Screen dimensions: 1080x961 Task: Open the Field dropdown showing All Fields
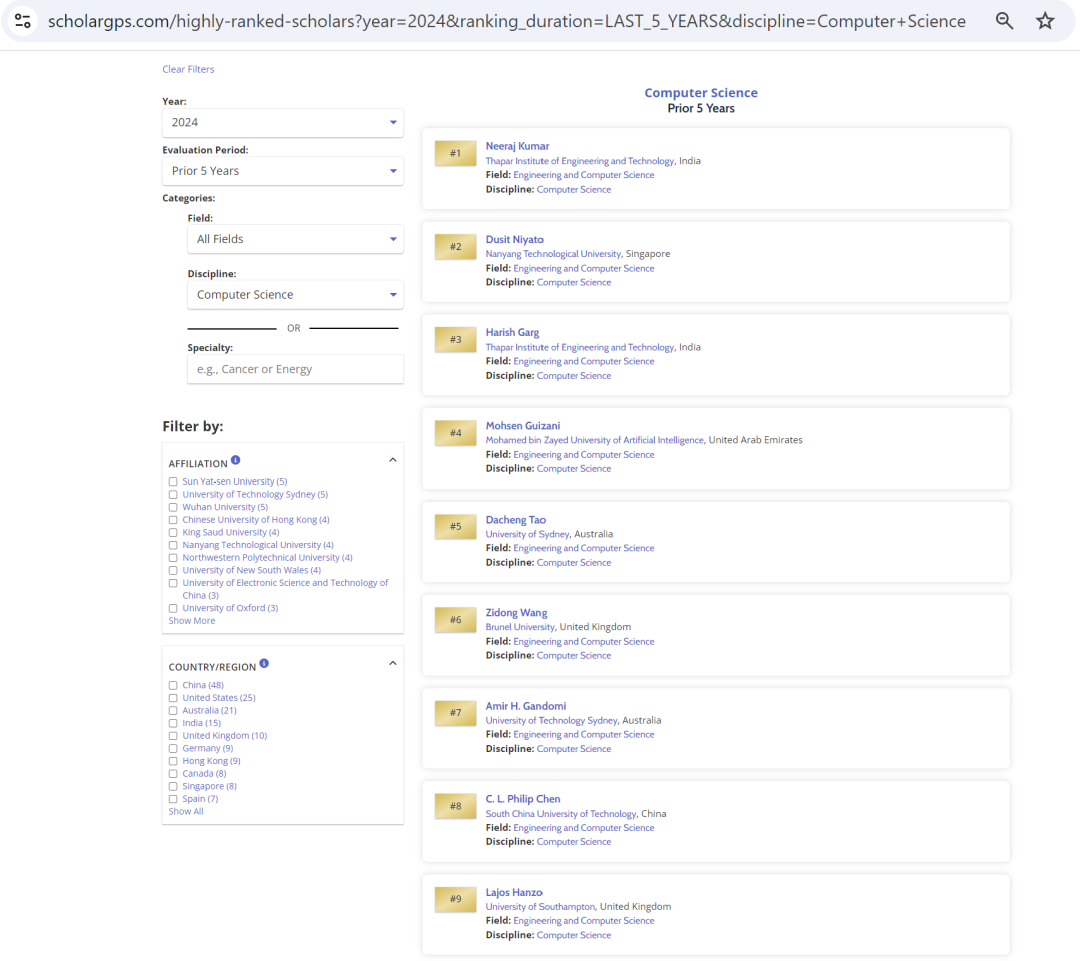coord(295,239)
